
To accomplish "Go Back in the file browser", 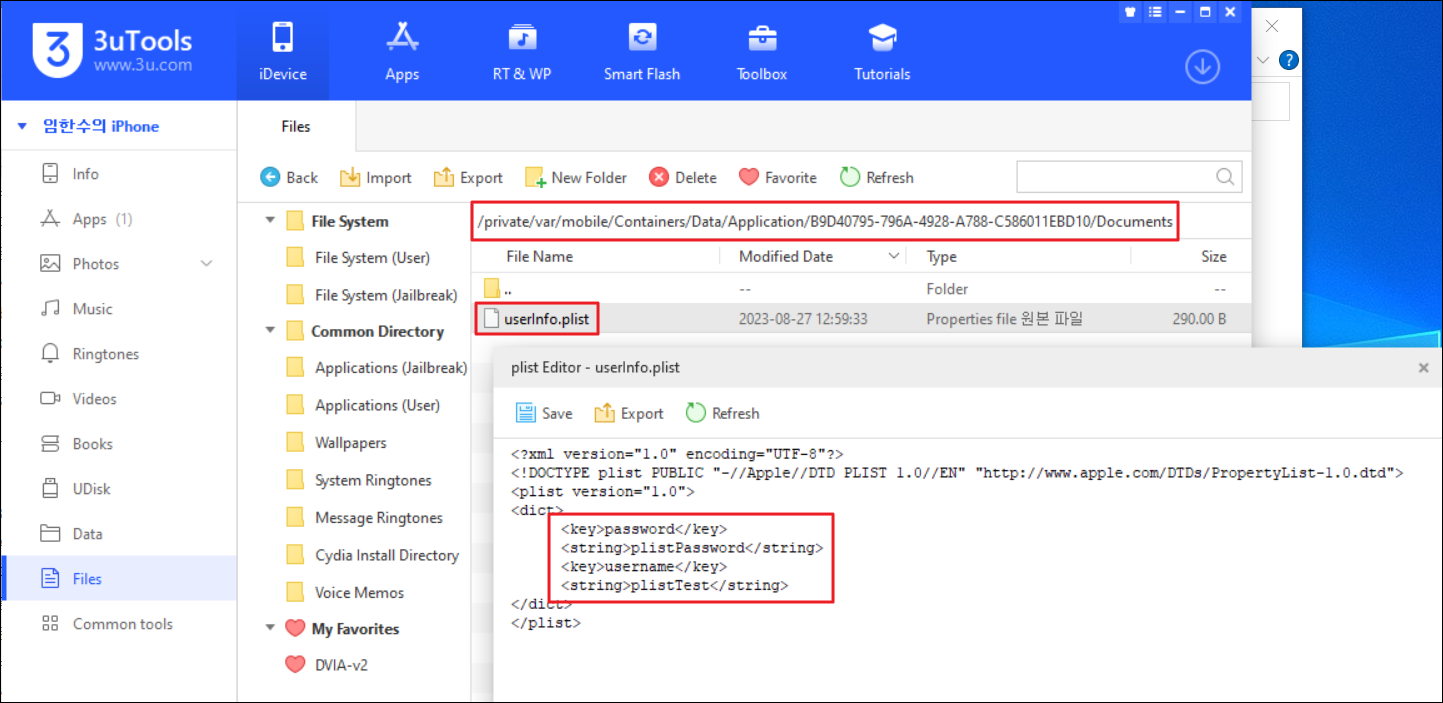I will (289, 177).
